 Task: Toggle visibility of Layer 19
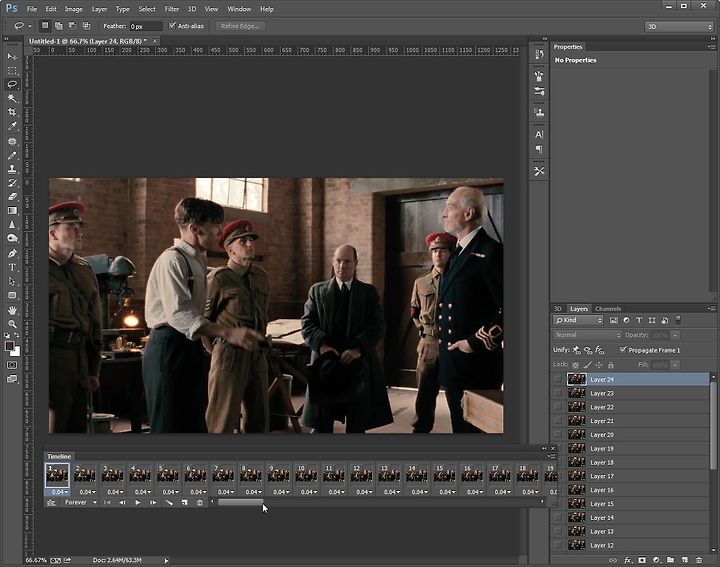[558, 448]
